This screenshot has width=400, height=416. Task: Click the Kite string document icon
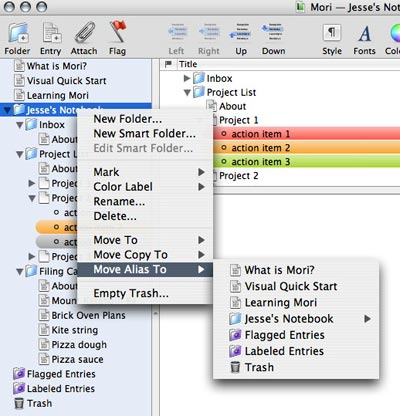click(x=44, y=330)
